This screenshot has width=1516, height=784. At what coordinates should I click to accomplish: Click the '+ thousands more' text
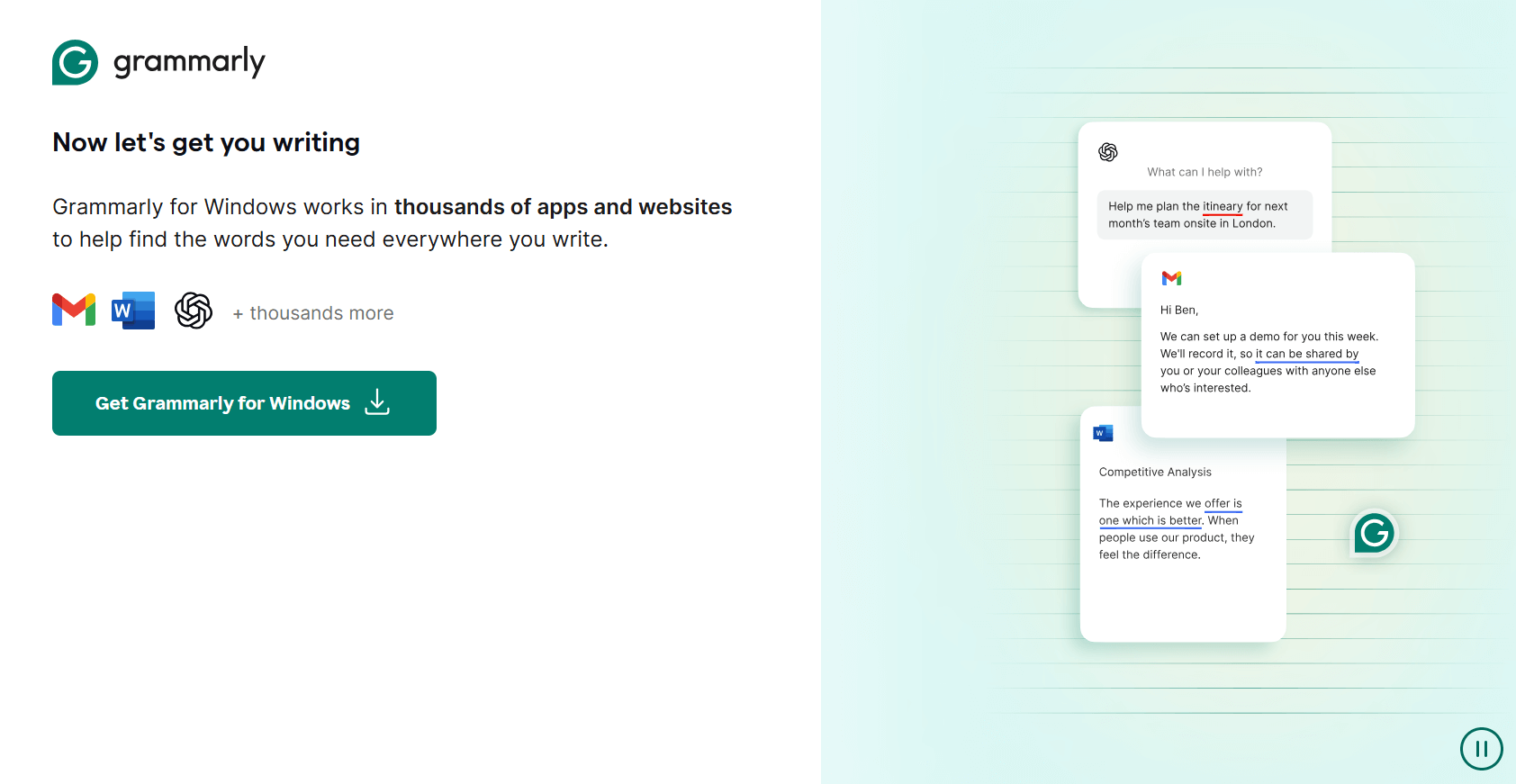[x=313, y=313]
